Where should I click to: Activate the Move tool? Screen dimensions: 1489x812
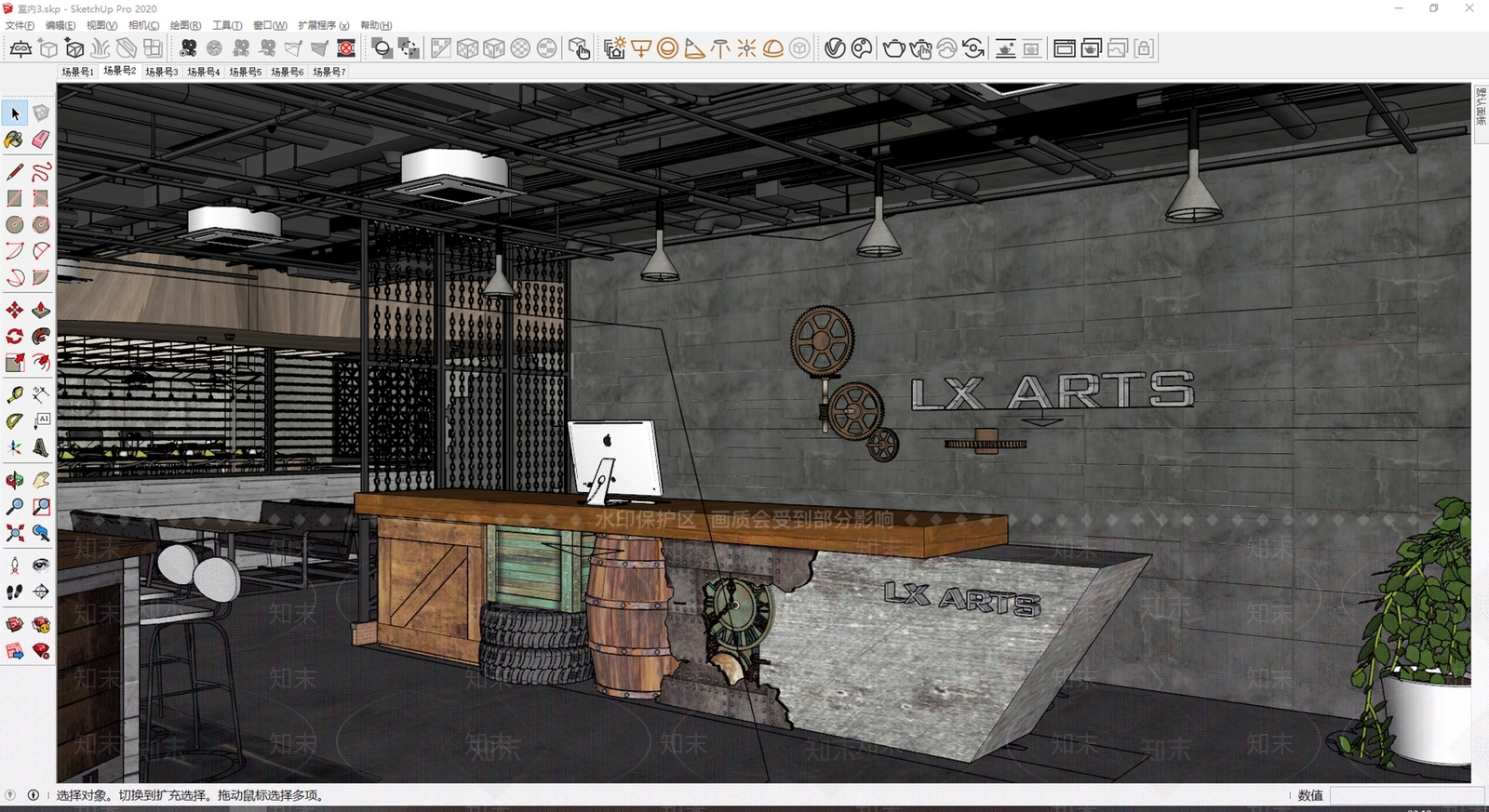[15, 310]
